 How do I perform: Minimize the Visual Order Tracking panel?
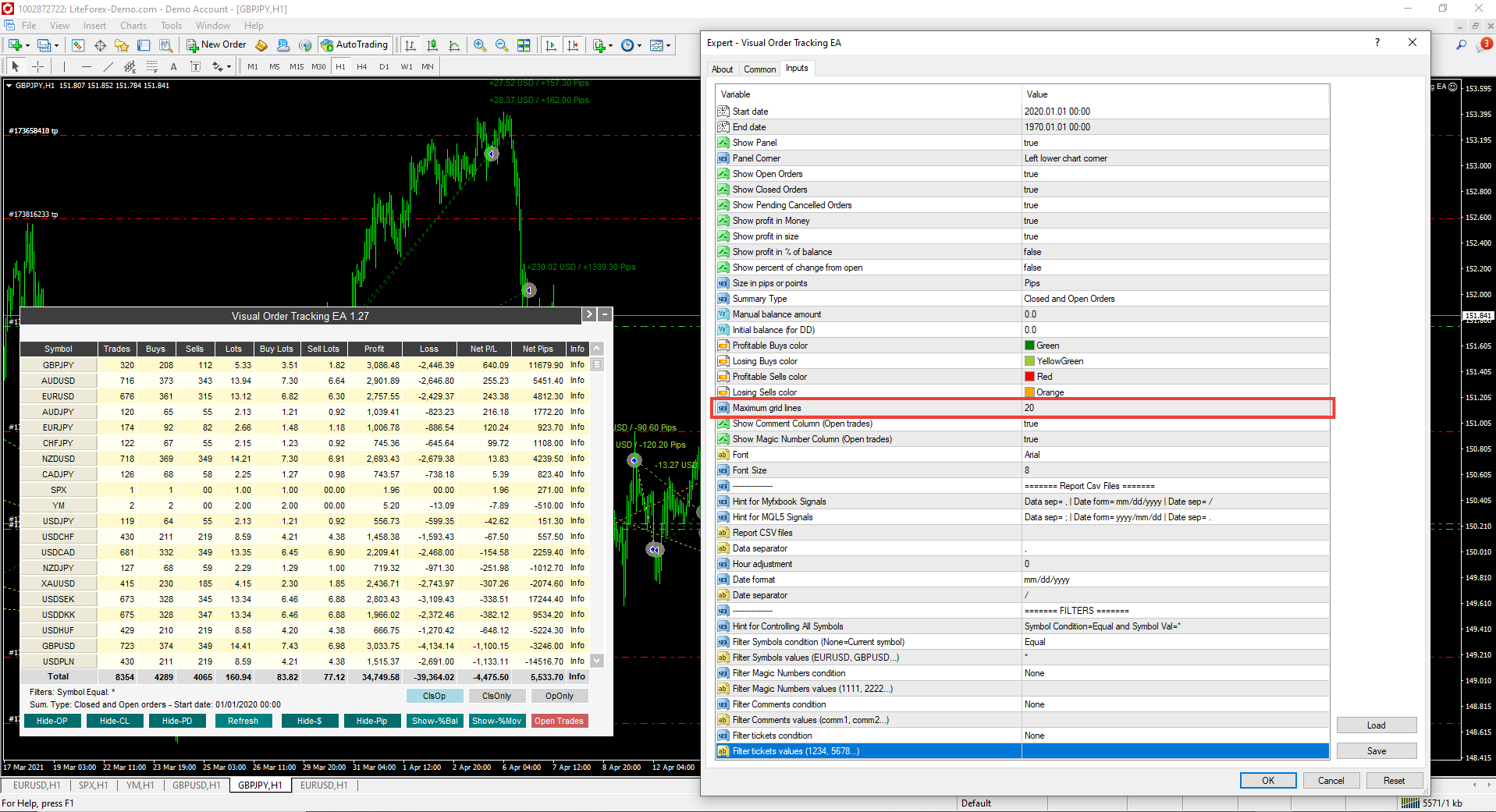[x=605, y=315]
